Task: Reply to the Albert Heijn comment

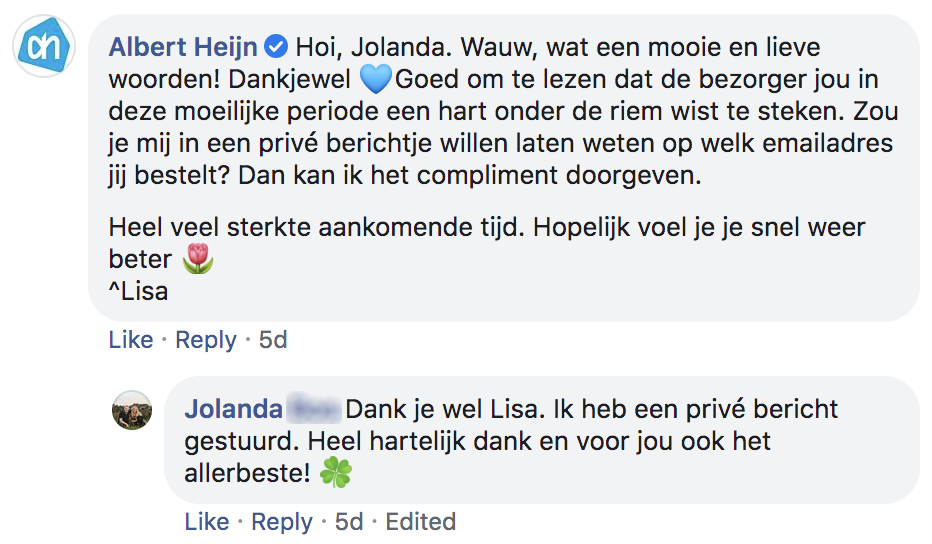Action: coord(205,340)
